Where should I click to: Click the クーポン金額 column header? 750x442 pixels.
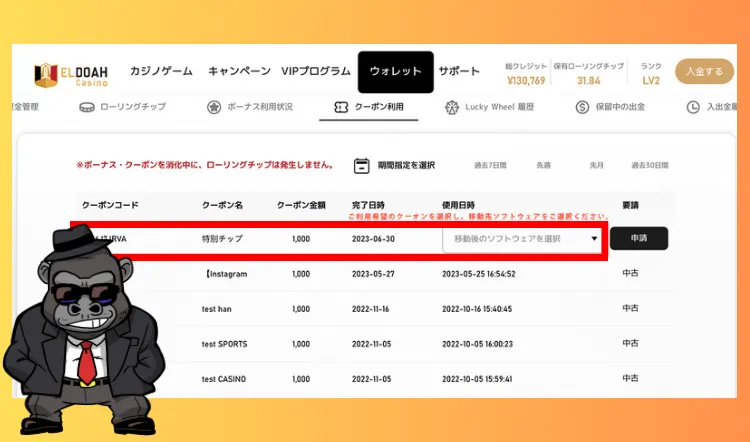(301, 205)
